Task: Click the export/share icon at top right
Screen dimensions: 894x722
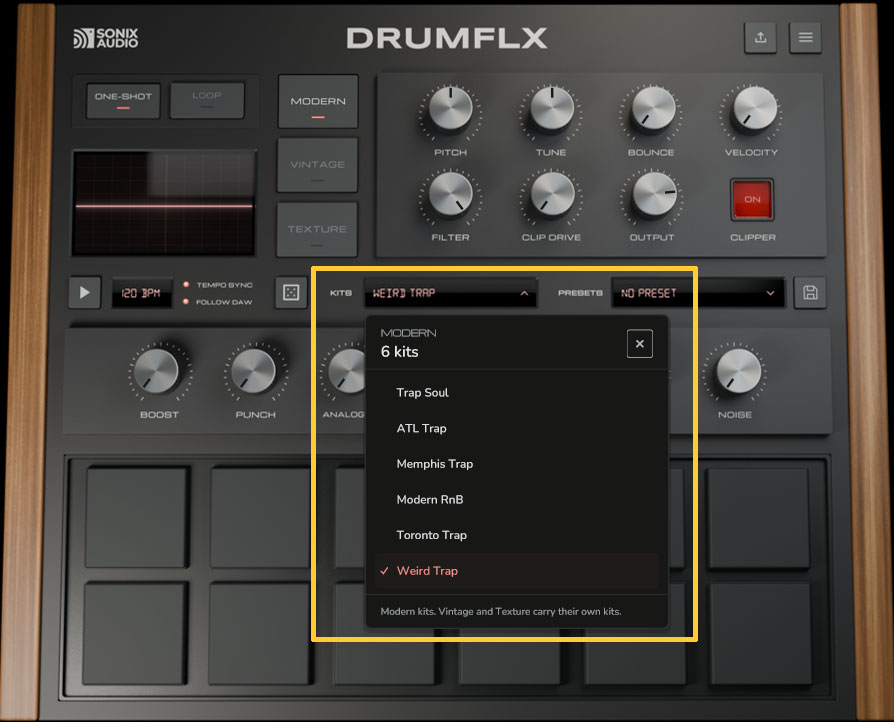Action: pos(760,38)
